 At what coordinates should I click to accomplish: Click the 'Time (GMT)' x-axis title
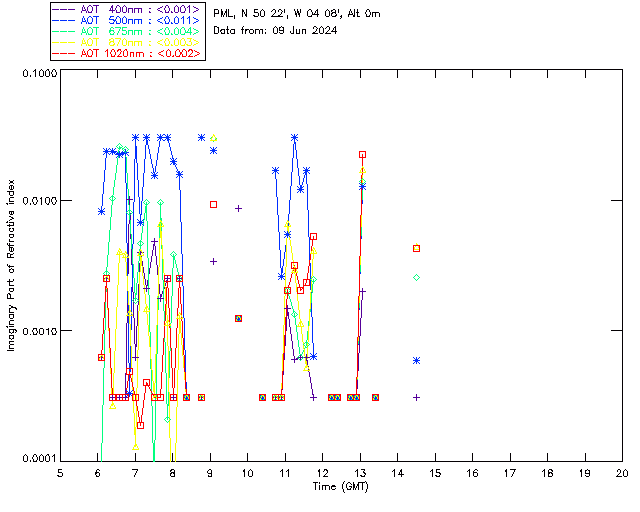point(340,485)
